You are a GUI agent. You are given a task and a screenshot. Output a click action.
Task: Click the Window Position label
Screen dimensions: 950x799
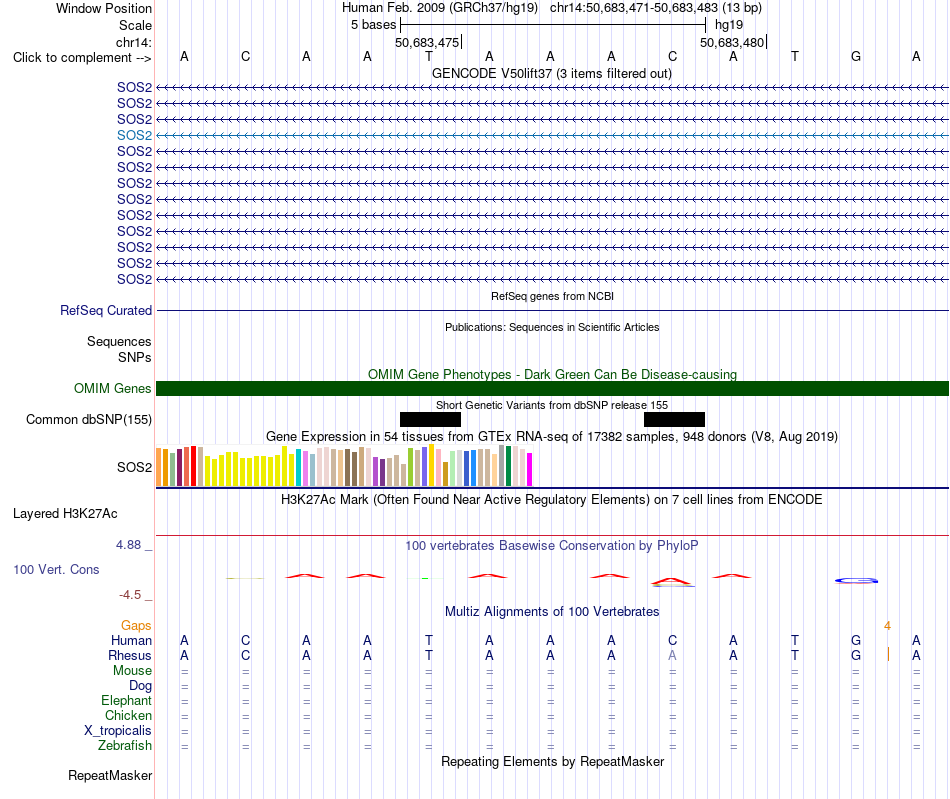point(104,8)
